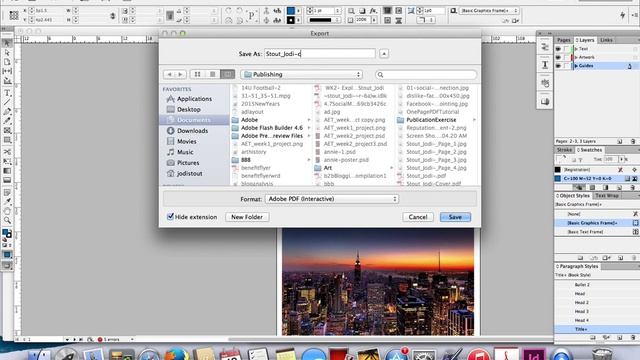Open InDesign from the Dock
640x360 pixels.
point(534,354)
